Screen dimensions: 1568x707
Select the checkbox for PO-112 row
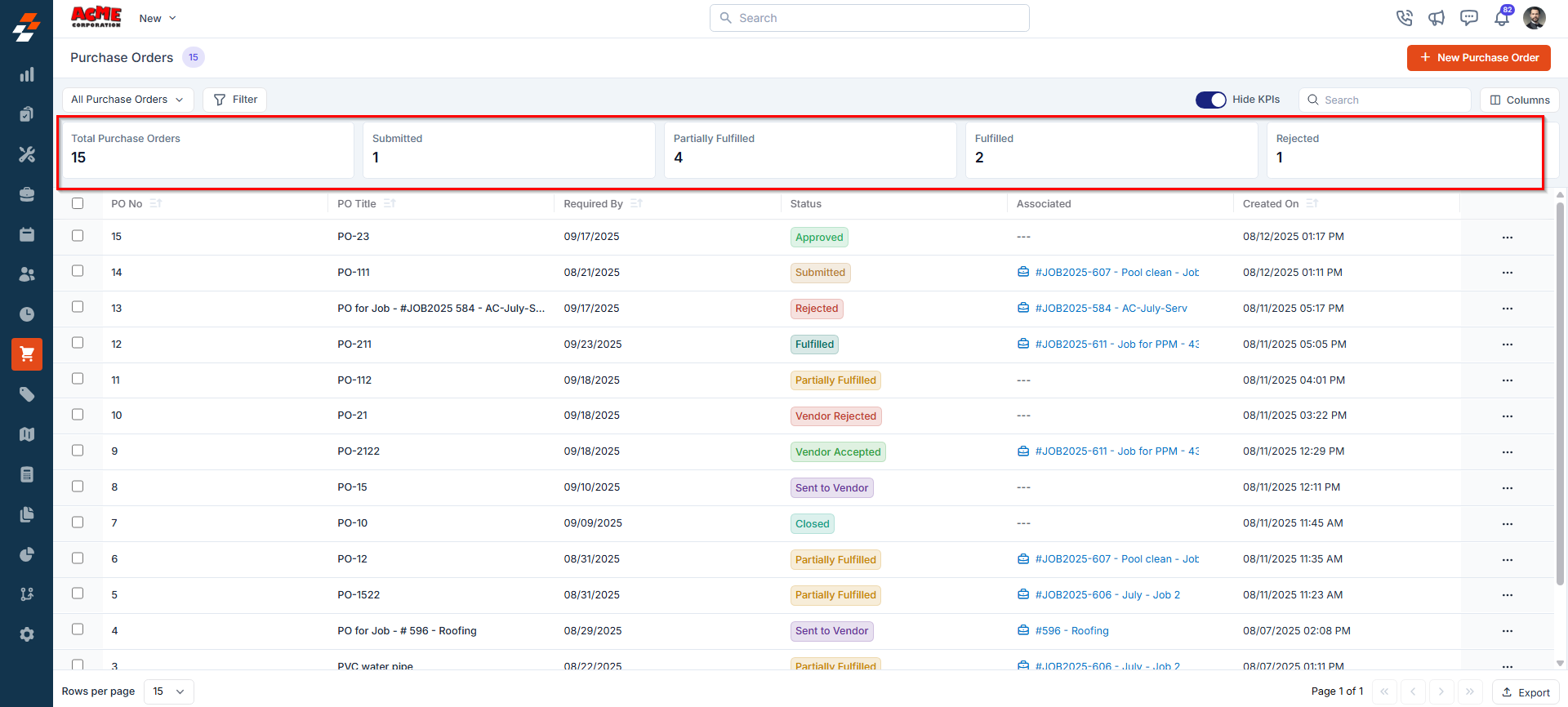78,379
